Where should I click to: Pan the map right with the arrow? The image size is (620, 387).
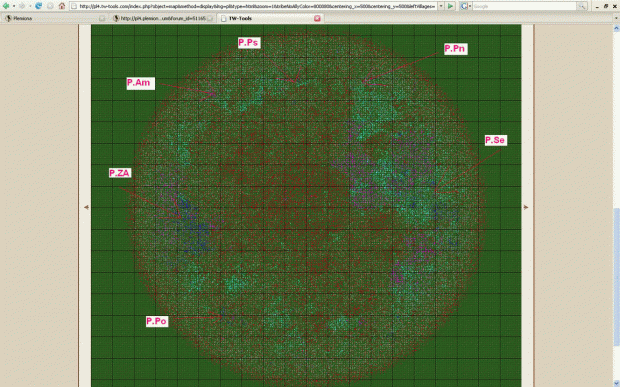[526, 207]
